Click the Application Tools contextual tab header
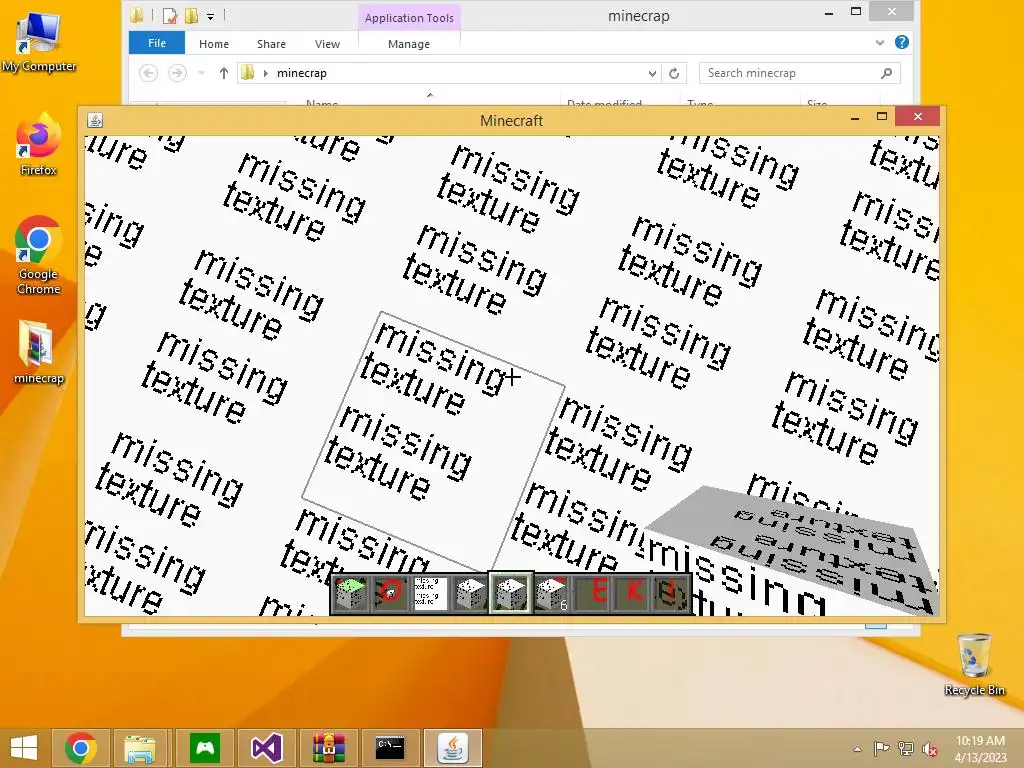 [409, 18]
